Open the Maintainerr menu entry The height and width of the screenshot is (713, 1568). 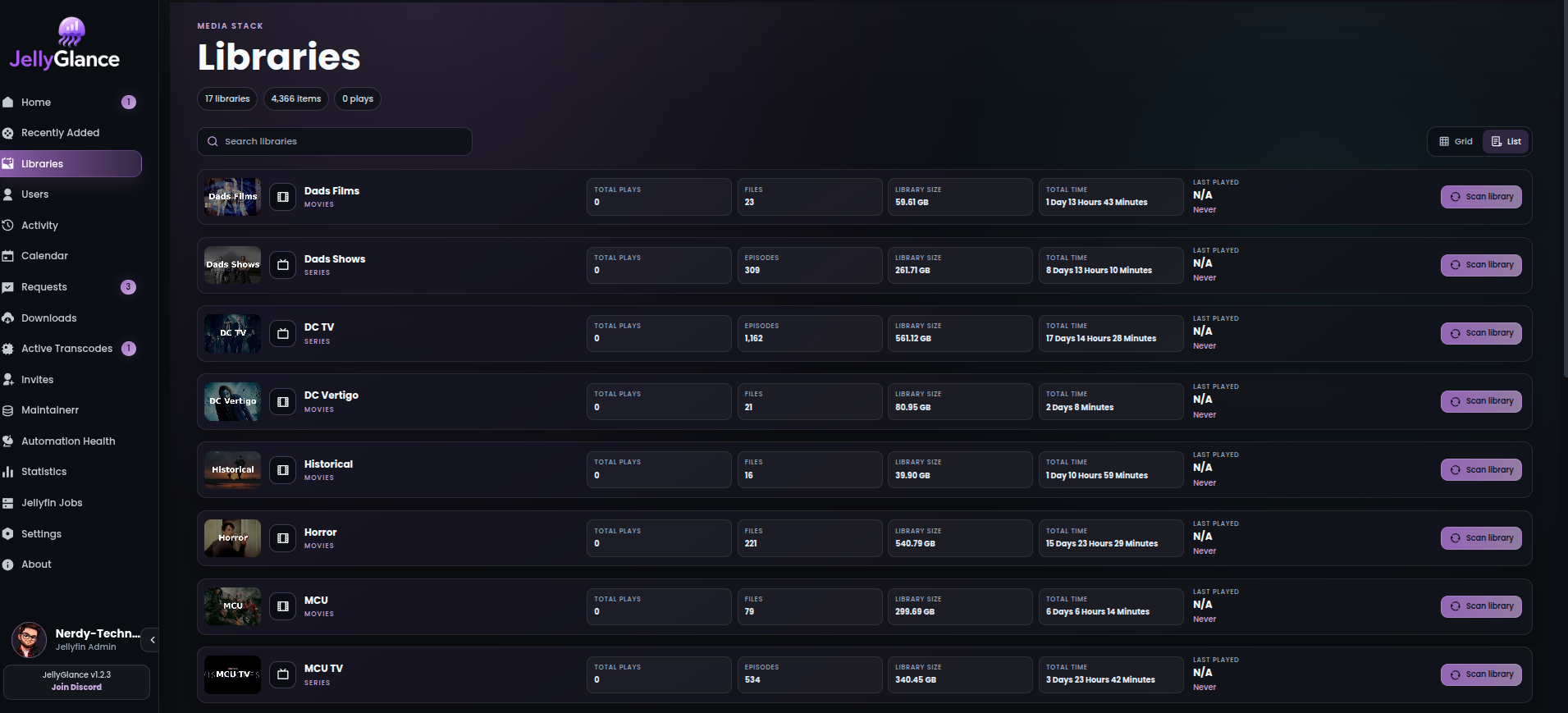click(50, 410)
